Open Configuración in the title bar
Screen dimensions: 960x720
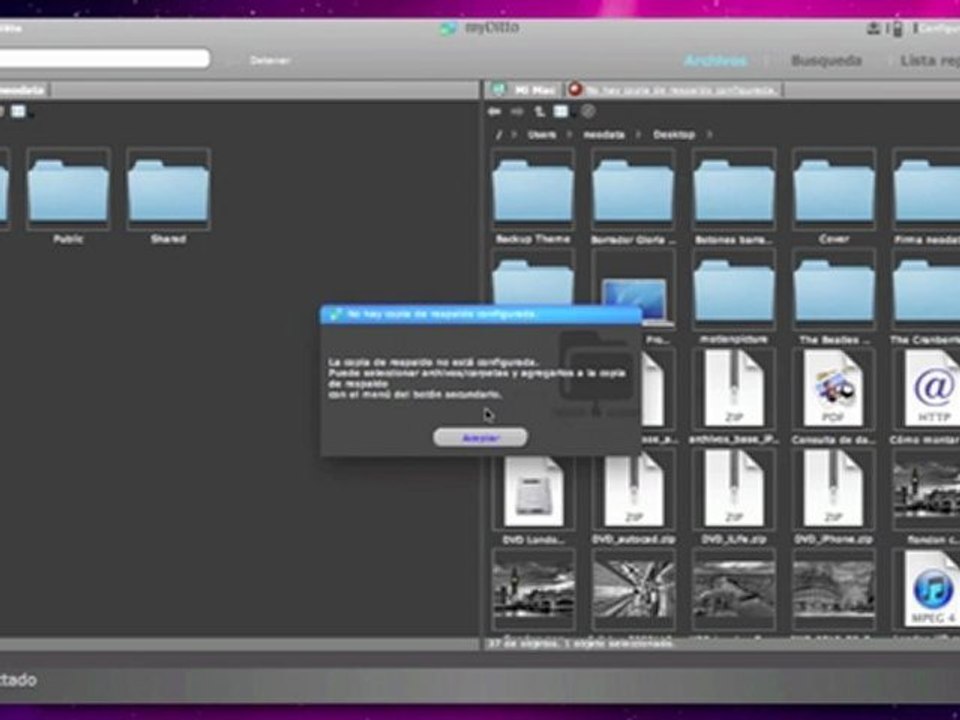coord(940,29)
